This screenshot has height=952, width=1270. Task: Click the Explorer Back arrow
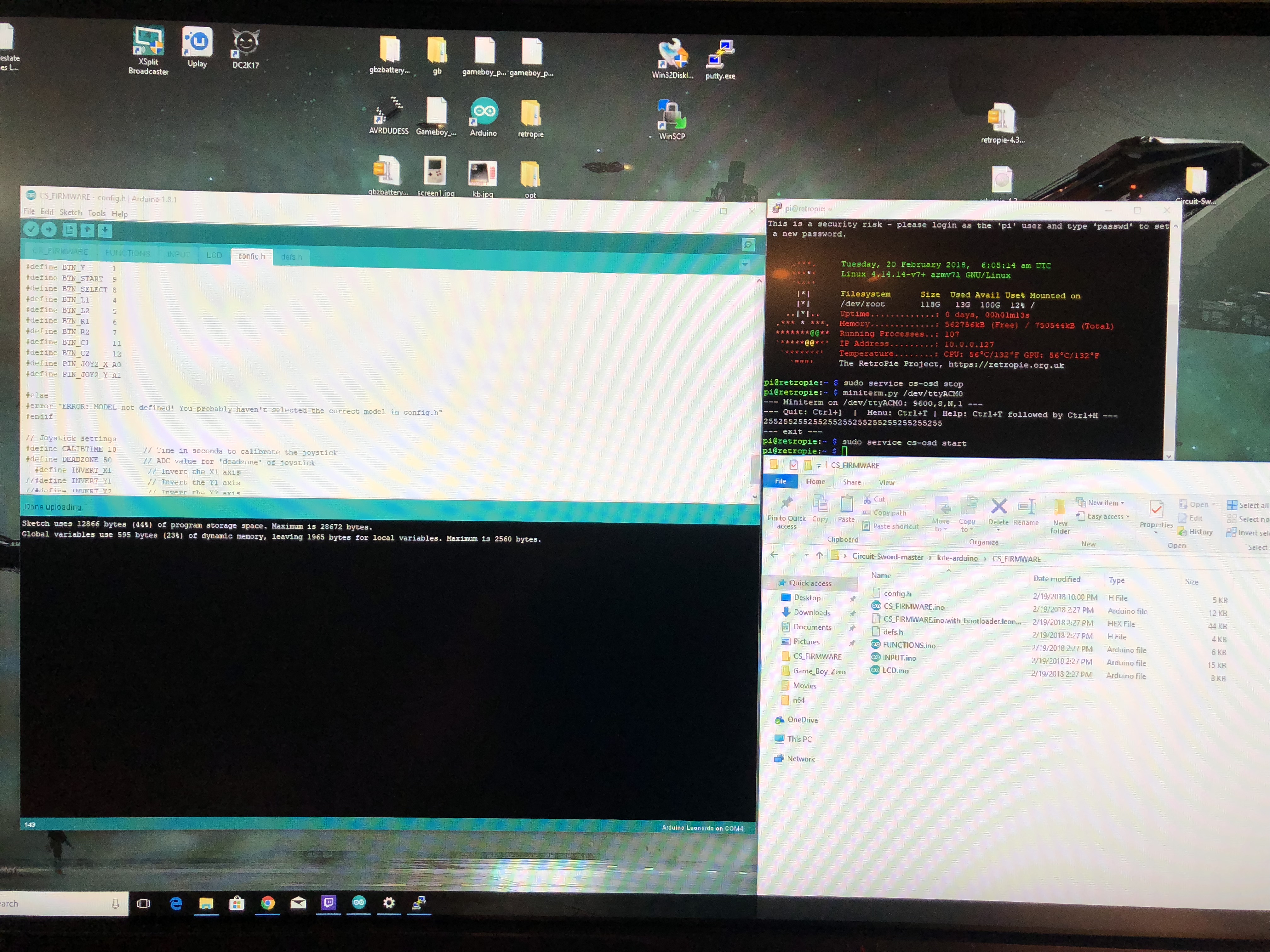click(x=774, y=554)
